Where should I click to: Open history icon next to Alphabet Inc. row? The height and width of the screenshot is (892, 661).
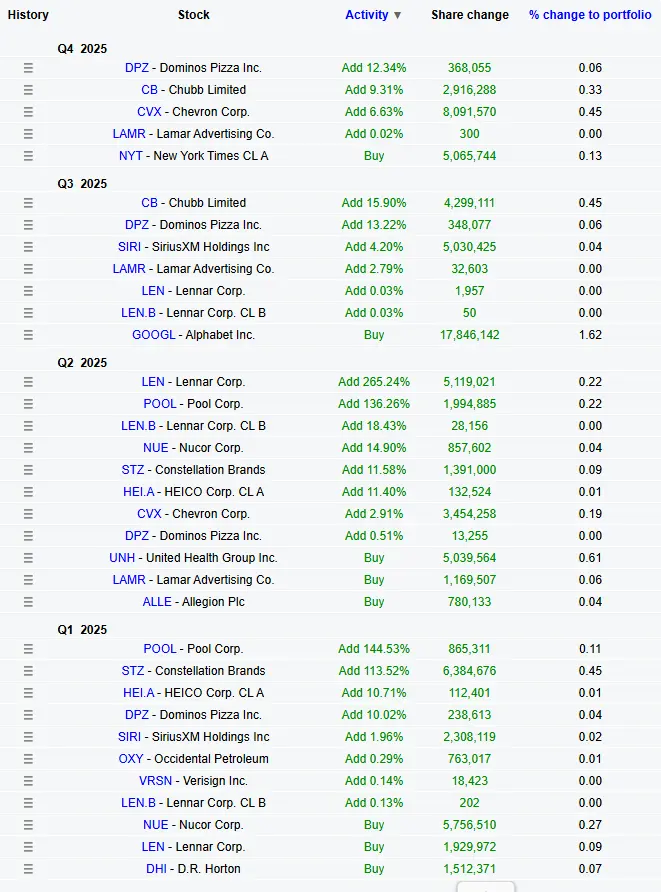click(27, 335)
